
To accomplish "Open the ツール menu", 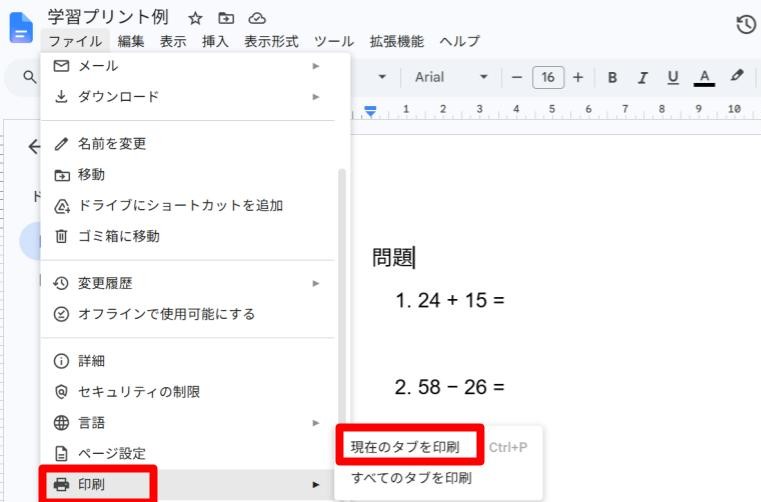I will pos(334,41).
